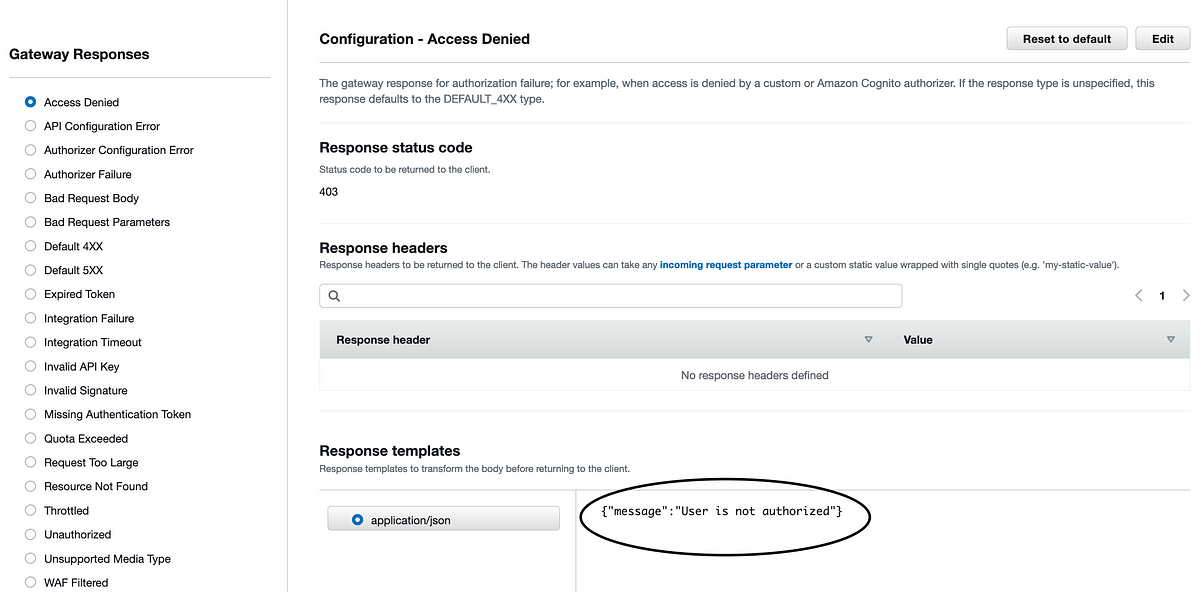Image resolution: width=1200 pixels, height=592 pixels.
Task: Open the incoming request parameter link
Action: pyautogui.click(x=726, y=265)
